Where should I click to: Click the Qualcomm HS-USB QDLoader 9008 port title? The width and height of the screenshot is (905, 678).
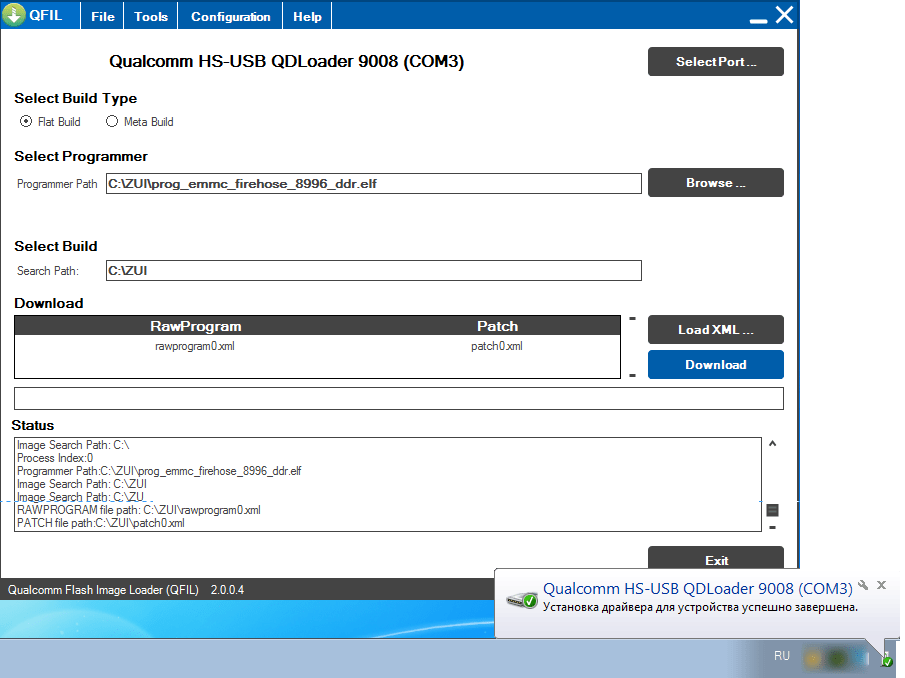pyautogui.click(x=286, y=61)
